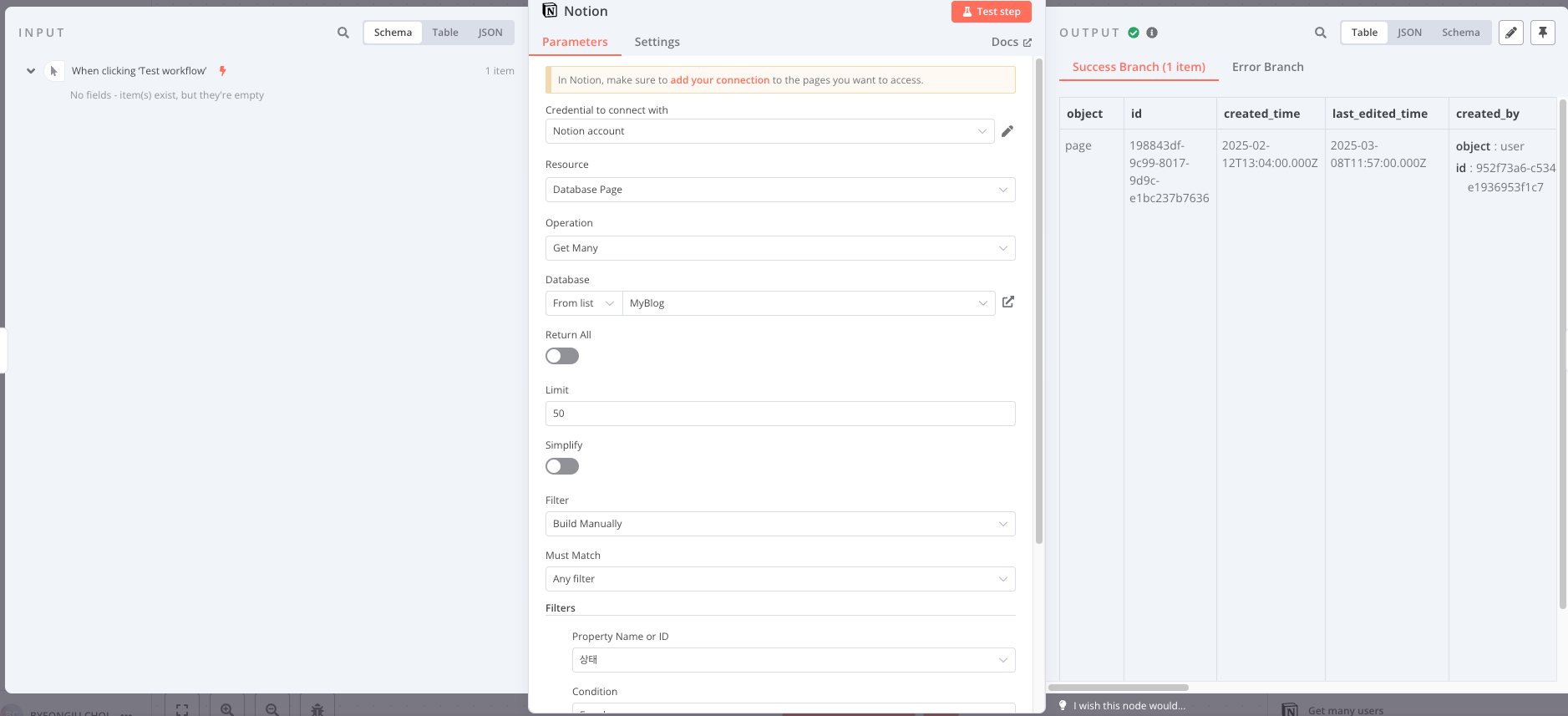This screenshot has height=716, width=1568.
Task: Collapse the 'When clicking Test workflow' input node
Action: coord(31,71)
